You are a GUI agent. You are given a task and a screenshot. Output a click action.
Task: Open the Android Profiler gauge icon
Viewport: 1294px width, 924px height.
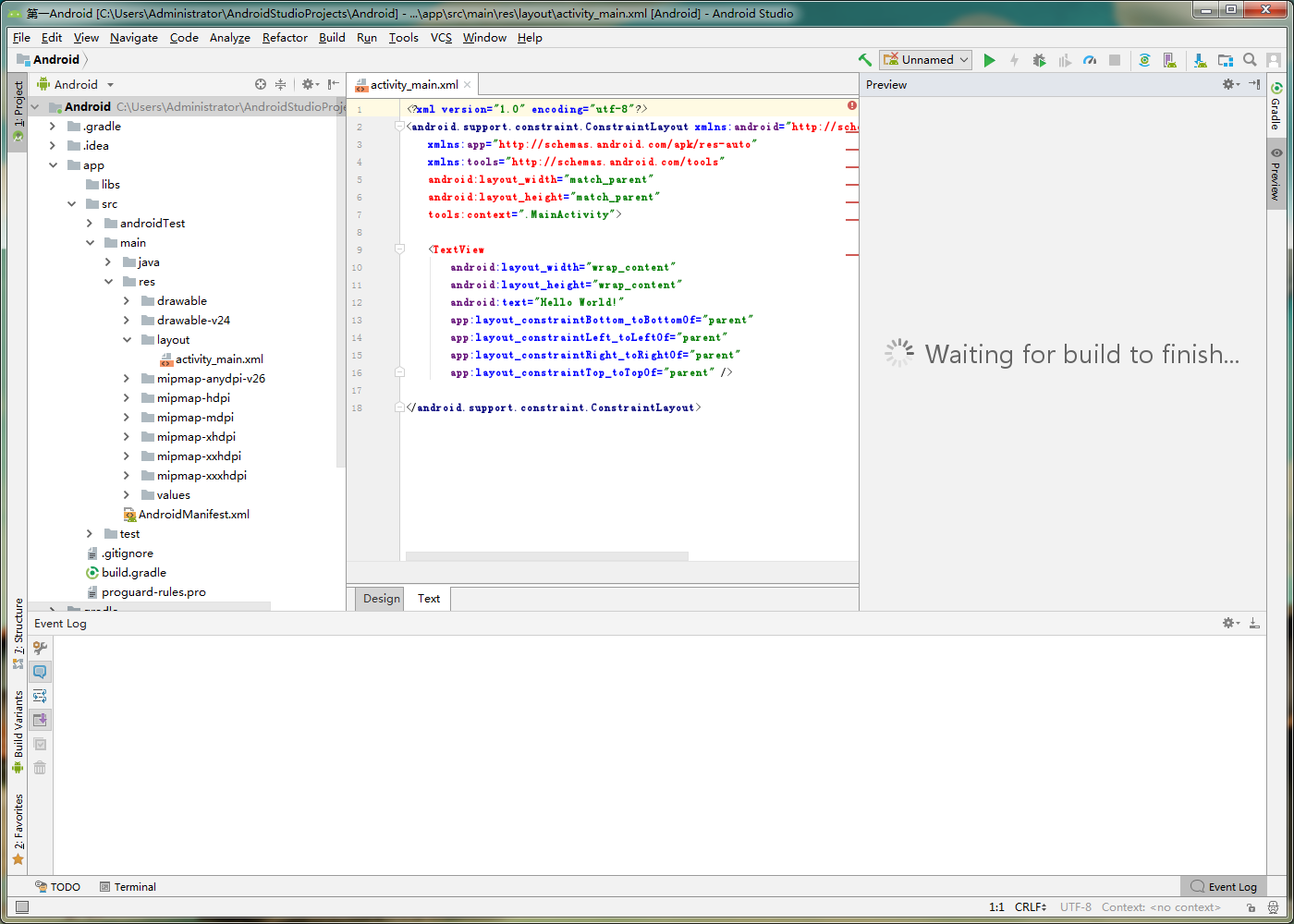[x=1090, y=60]
